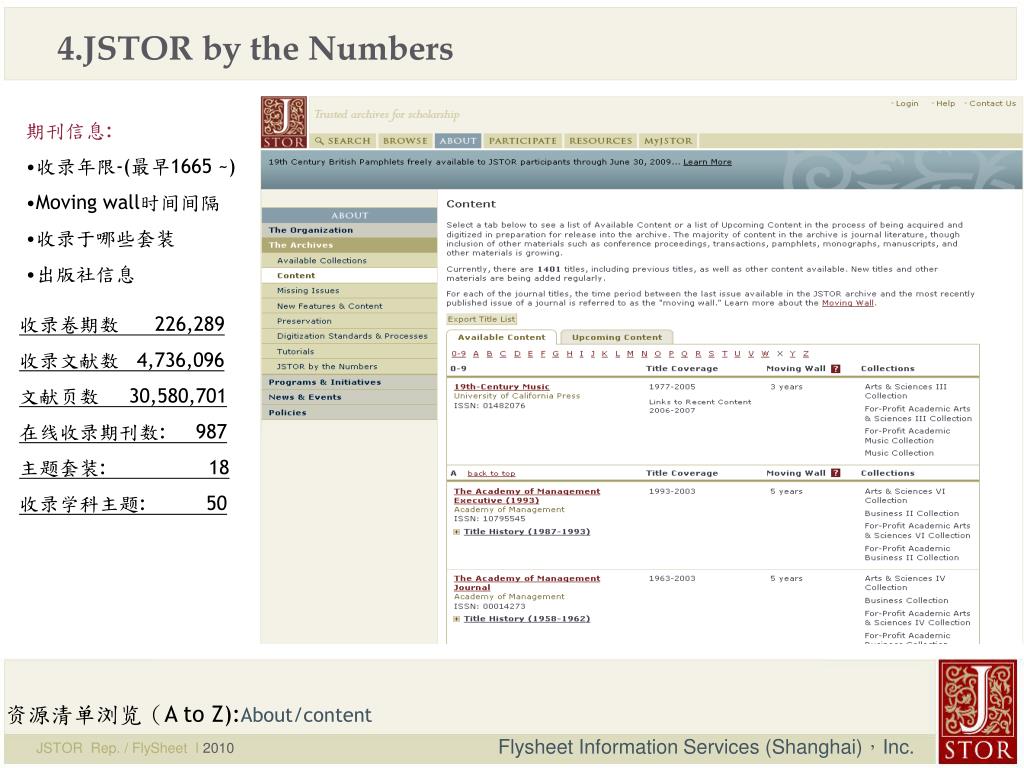Jump to letter S in alphabet index
Screen dimensions: 1024x768
pyautogui.click(x=711, y=354)
